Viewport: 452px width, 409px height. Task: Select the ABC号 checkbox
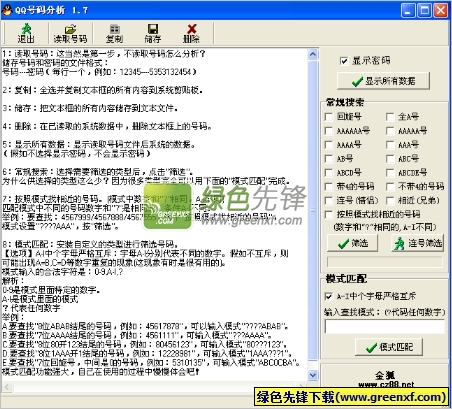[x=390, y=159]
